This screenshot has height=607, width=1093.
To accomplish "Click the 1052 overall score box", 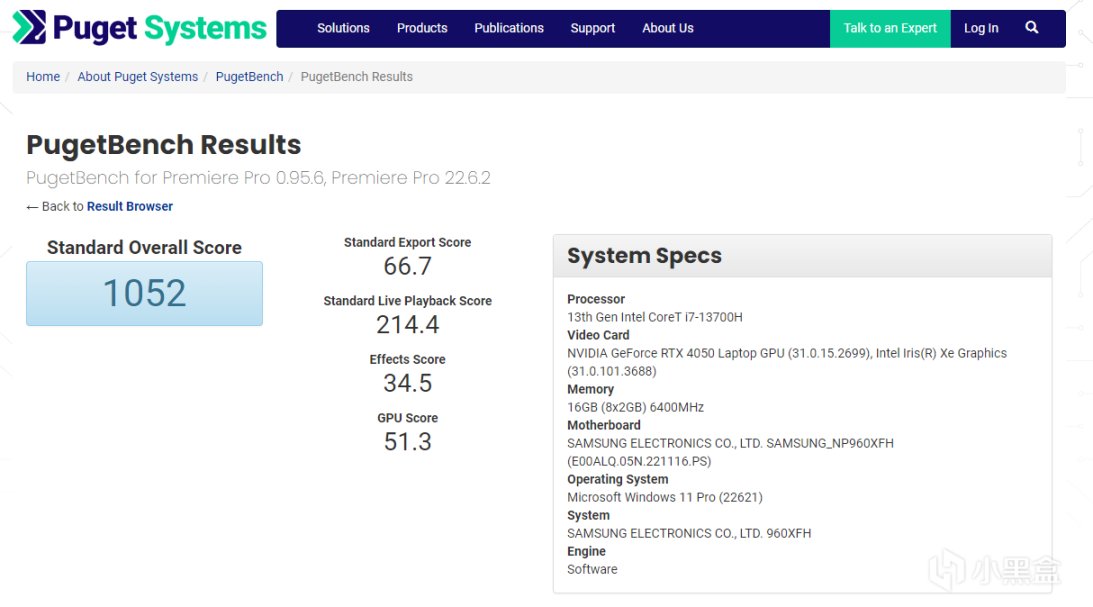I will point(144,293).
